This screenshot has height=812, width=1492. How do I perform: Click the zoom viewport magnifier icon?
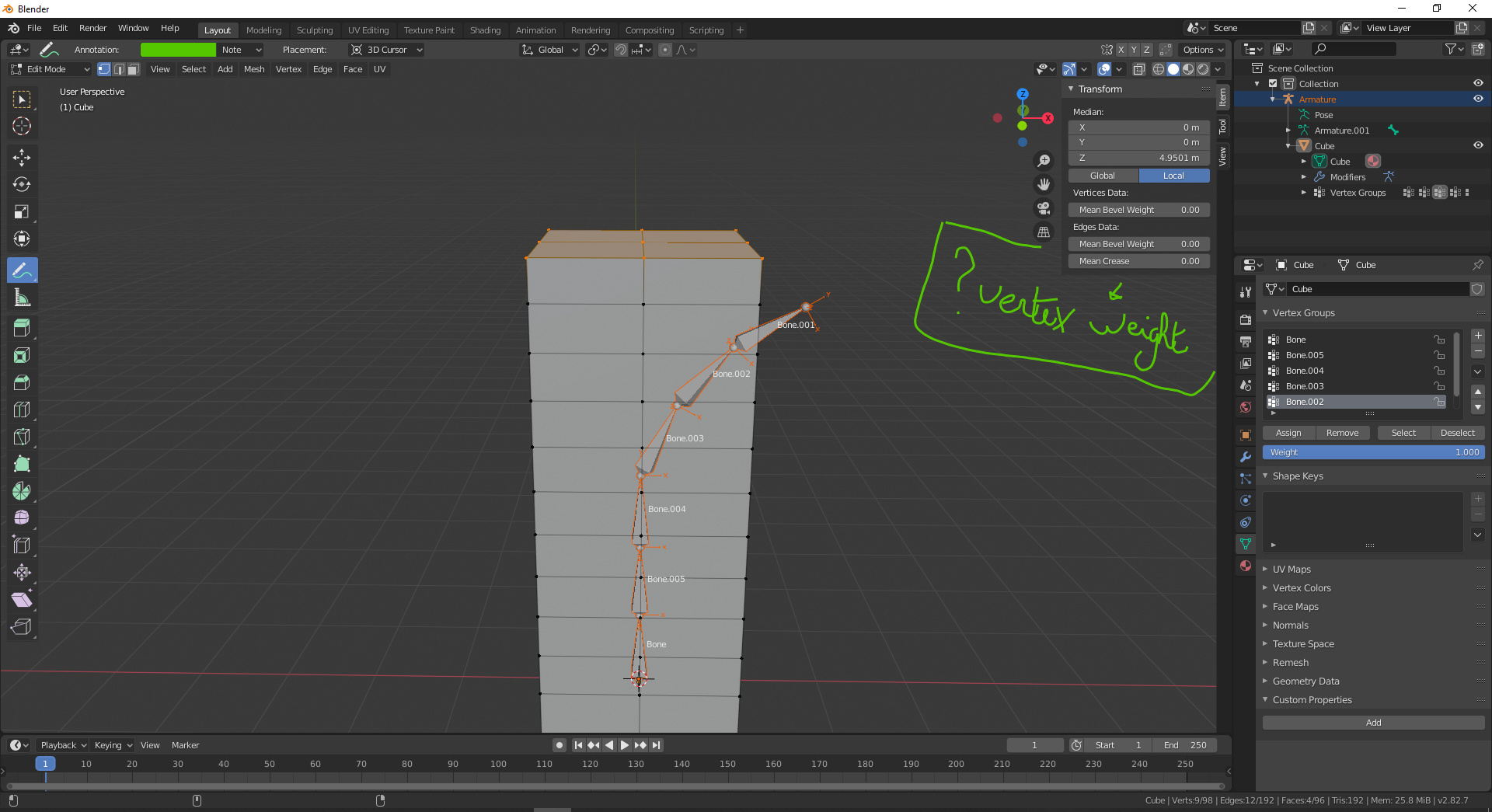coord(1044,161)
